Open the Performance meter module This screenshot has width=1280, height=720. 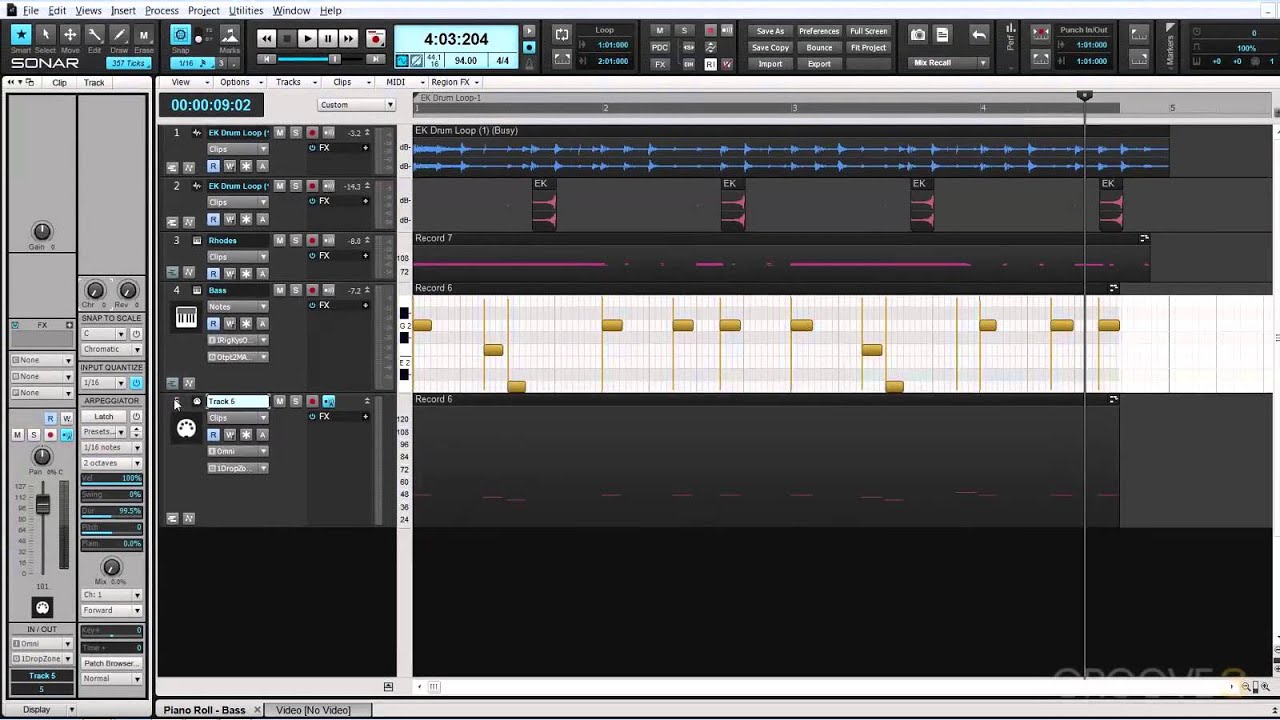click(x=1010, y=38)
